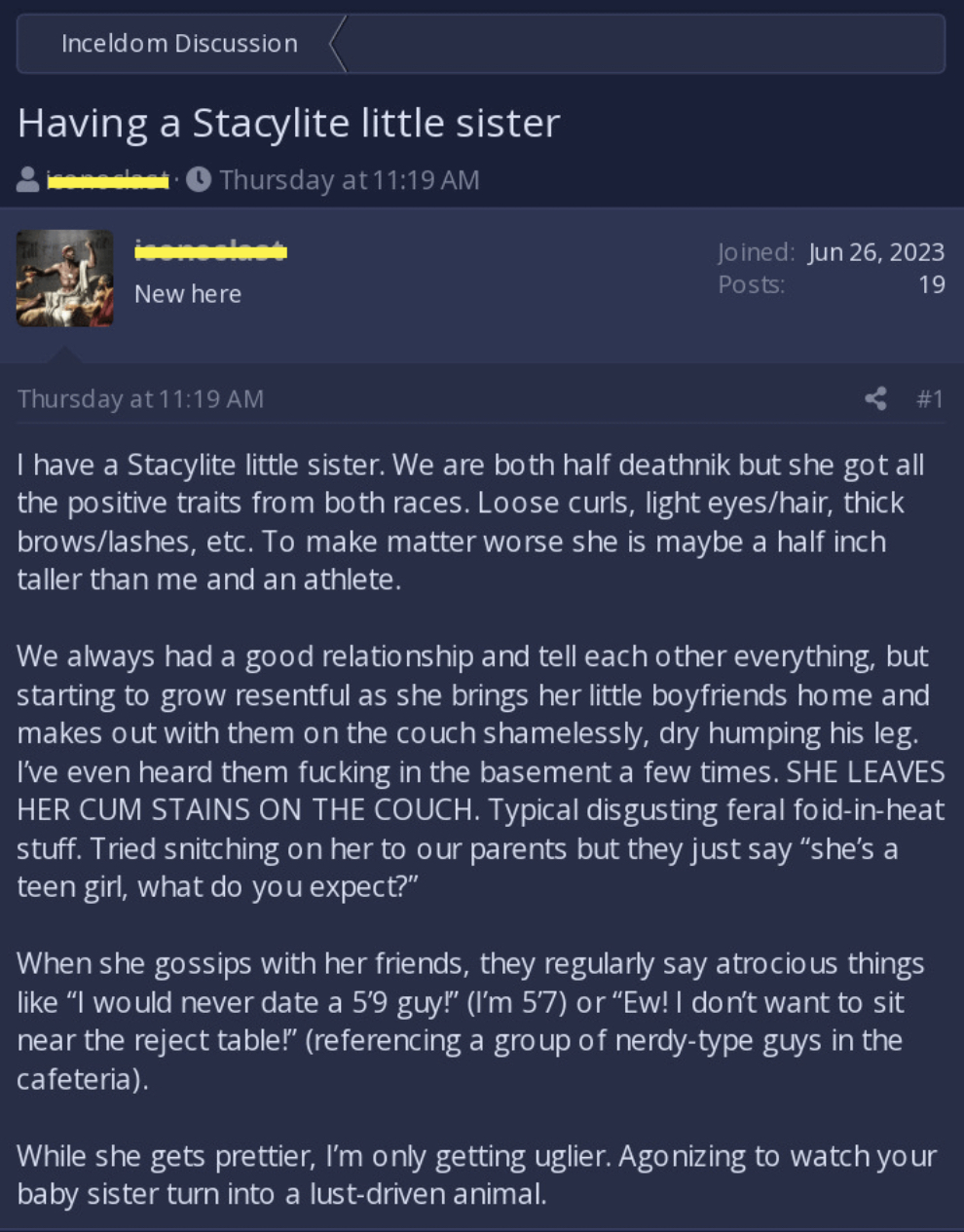Click the person icon under thread title

[28, 179]
